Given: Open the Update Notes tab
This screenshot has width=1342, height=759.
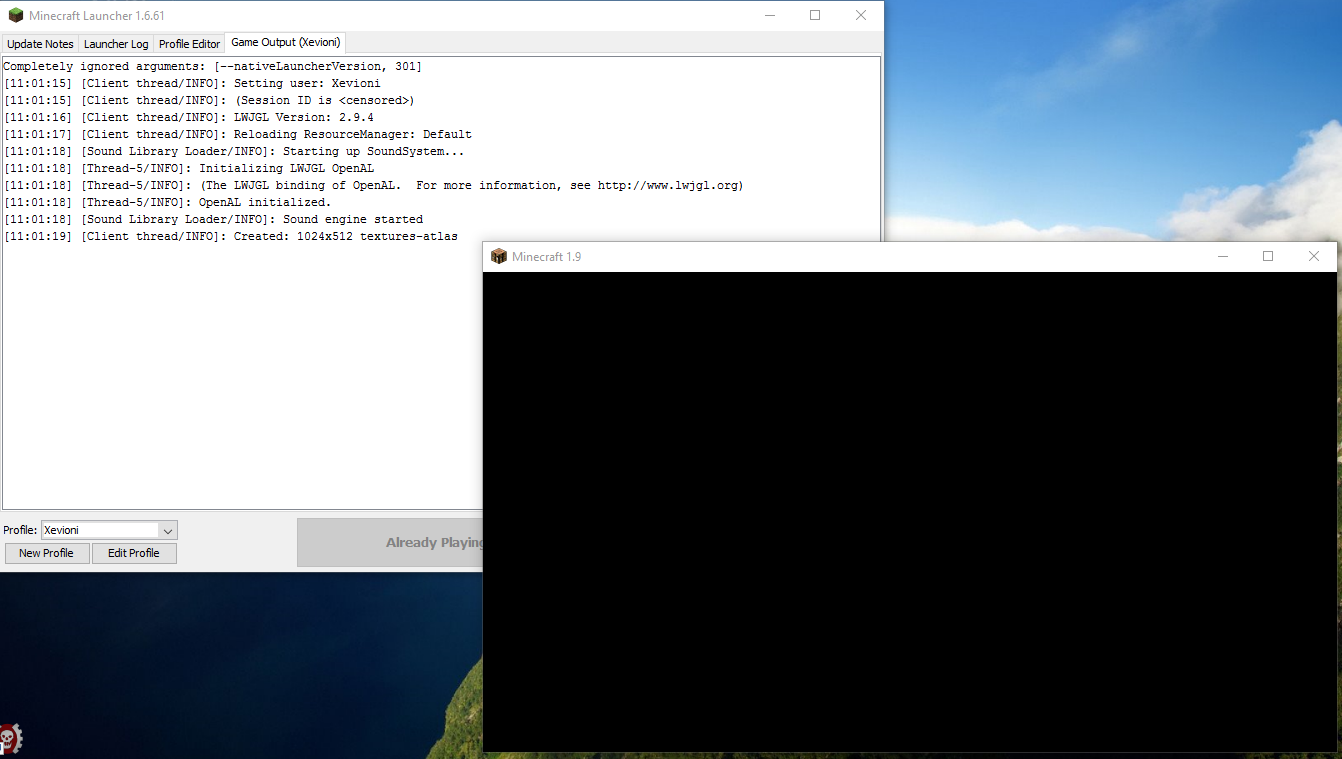Looking at the screenshot, I should click(x=40, y=44).
